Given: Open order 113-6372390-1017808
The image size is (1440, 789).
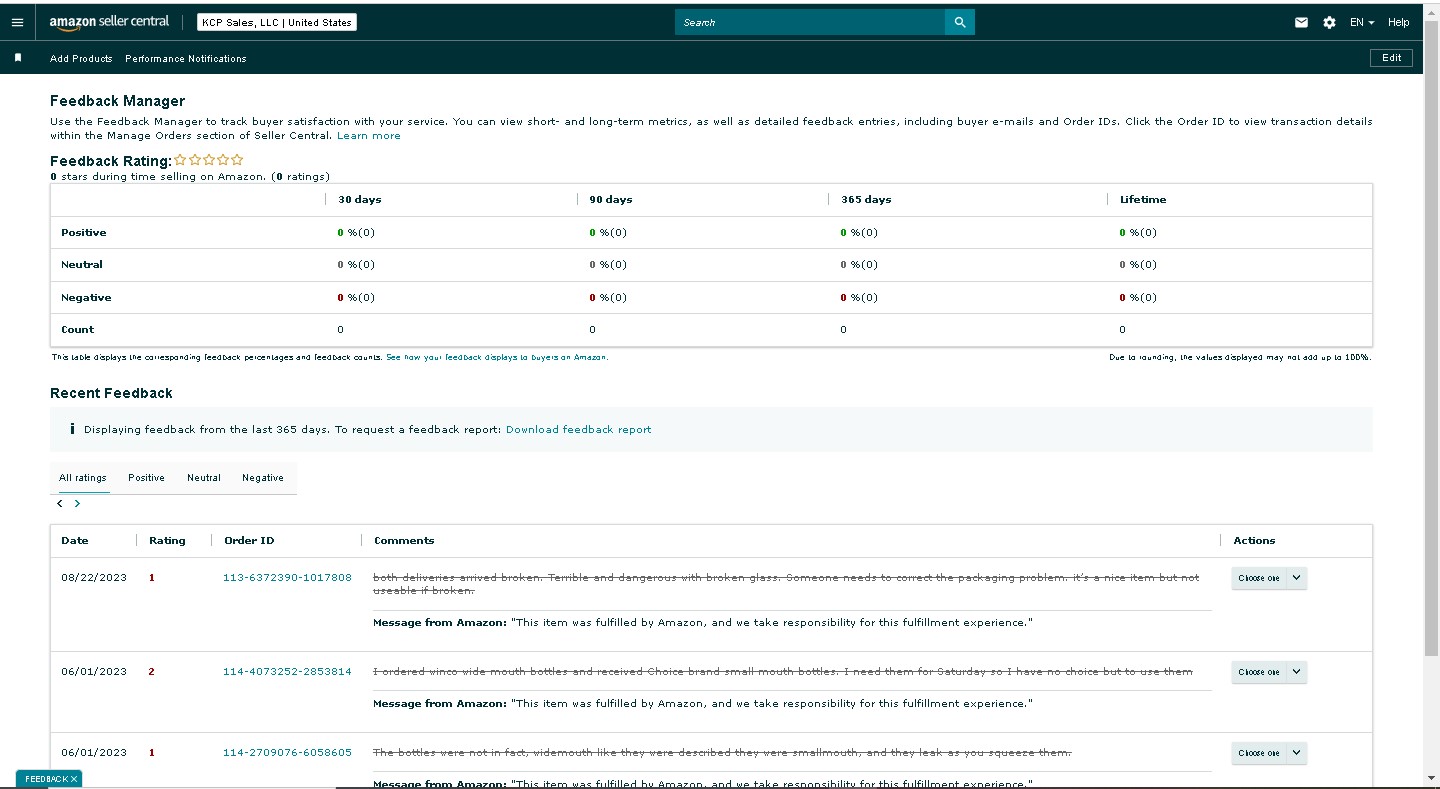Looking at the screenshot, I should pyautogui.click(x=287, y=578).
